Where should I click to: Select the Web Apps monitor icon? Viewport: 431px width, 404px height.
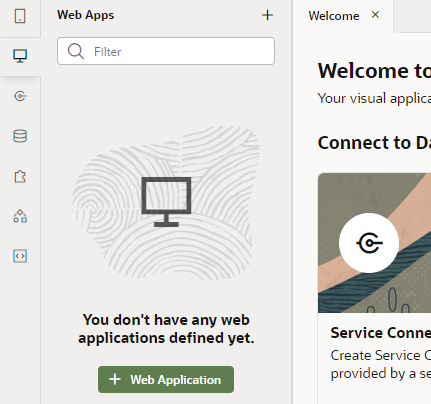[20, 56]
